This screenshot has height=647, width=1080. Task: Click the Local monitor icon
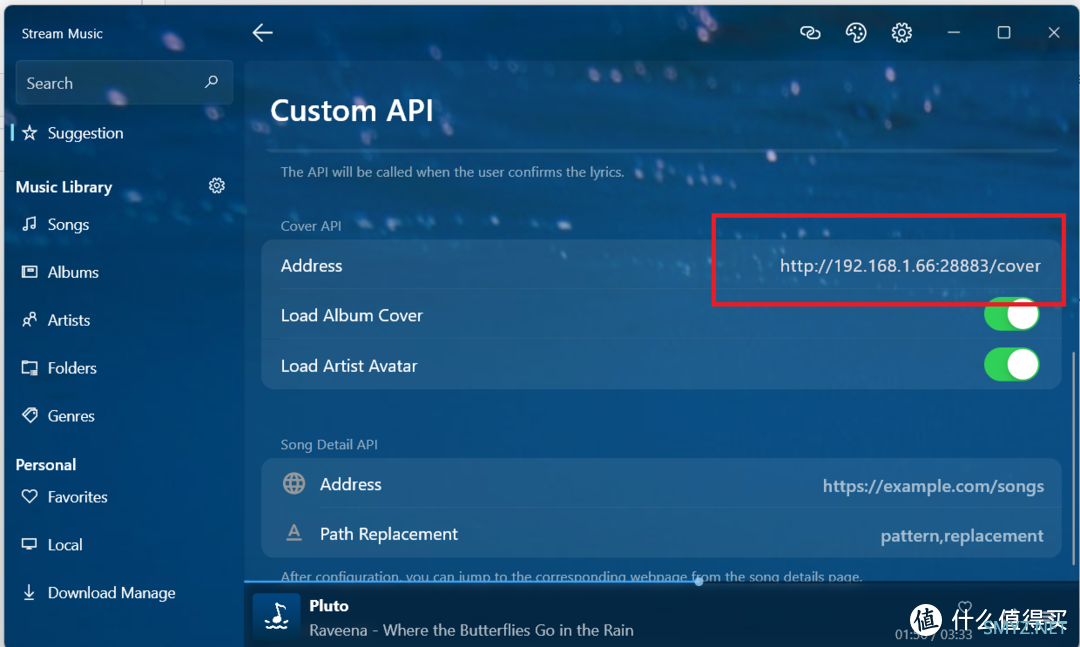pyautogui.click(x=30, y=544)
